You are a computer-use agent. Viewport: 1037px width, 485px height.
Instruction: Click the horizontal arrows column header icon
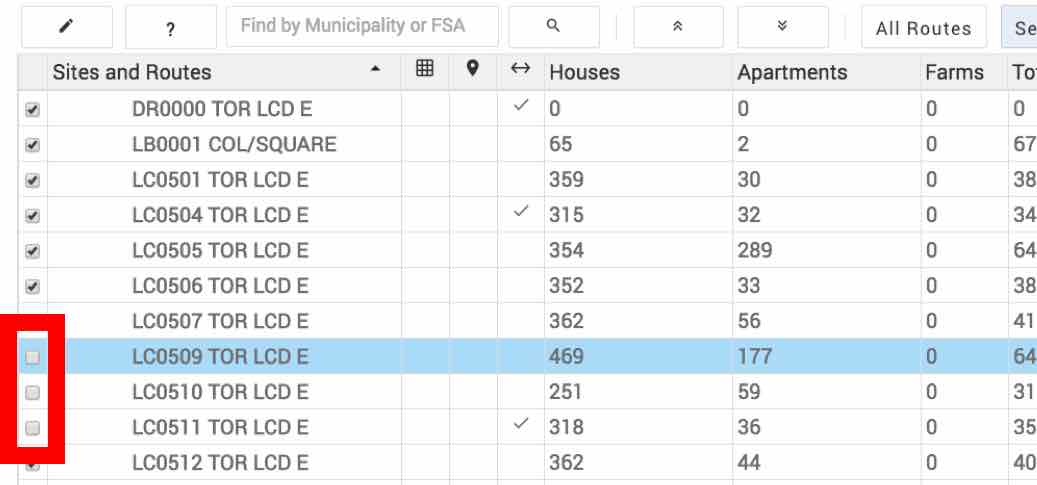pos(520,70)
